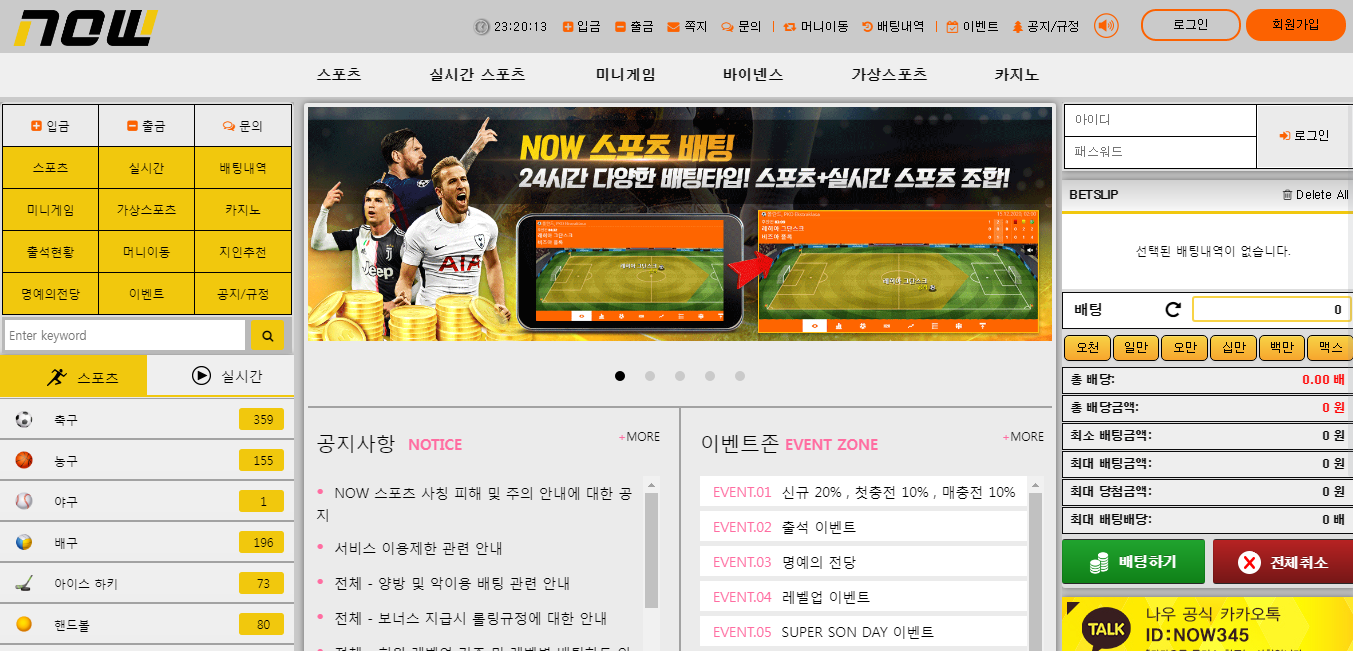Click the betting amount input field
The image size is (1353, 651).
coord(1271,310)
